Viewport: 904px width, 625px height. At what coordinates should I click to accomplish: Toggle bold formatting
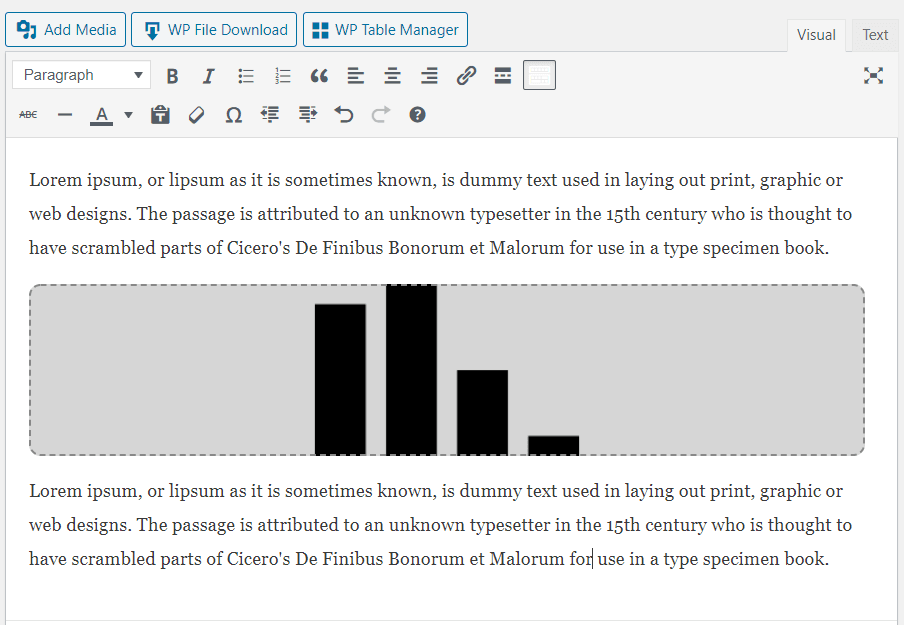click(172, 76)
